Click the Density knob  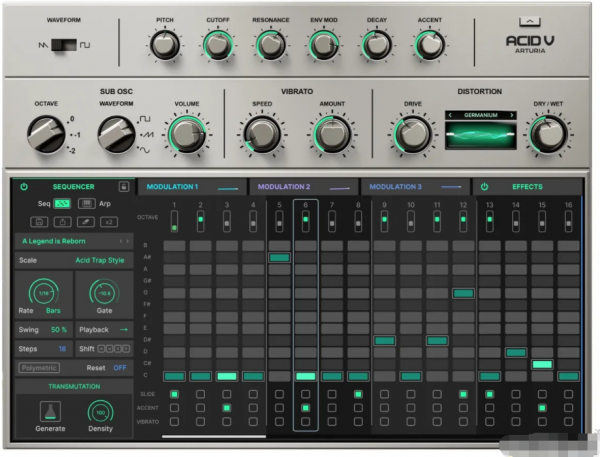pyautogui.click(x=100, y=412)
